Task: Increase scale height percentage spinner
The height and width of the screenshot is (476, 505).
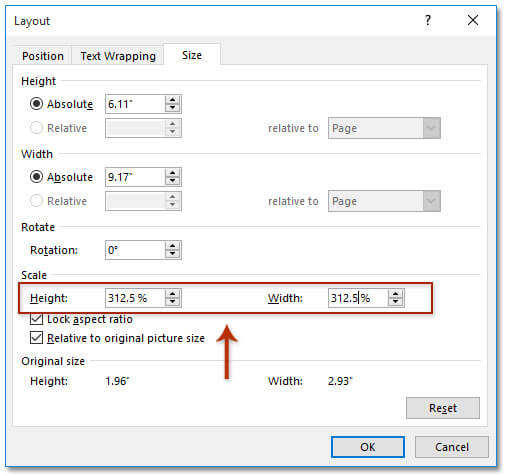Action: (x=172, y=294)
